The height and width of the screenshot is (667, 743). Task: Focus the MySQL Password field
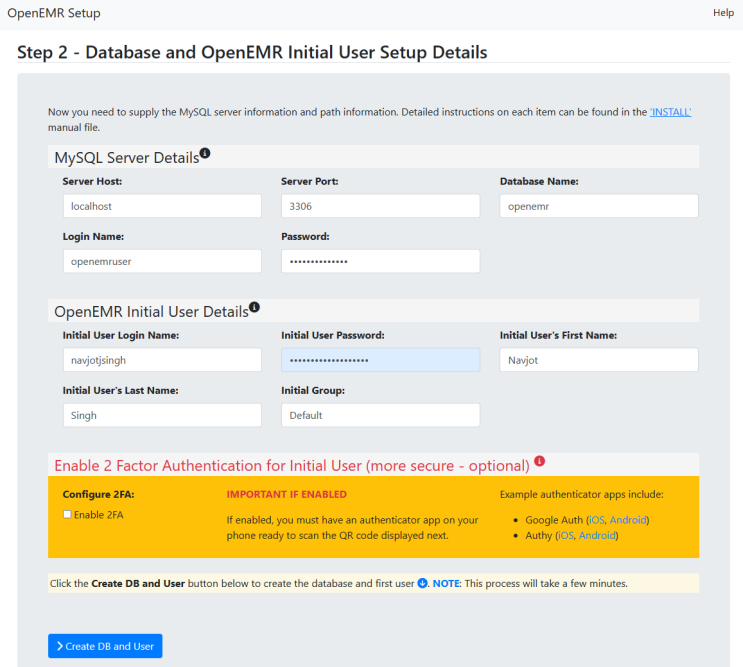coord(381,261)
